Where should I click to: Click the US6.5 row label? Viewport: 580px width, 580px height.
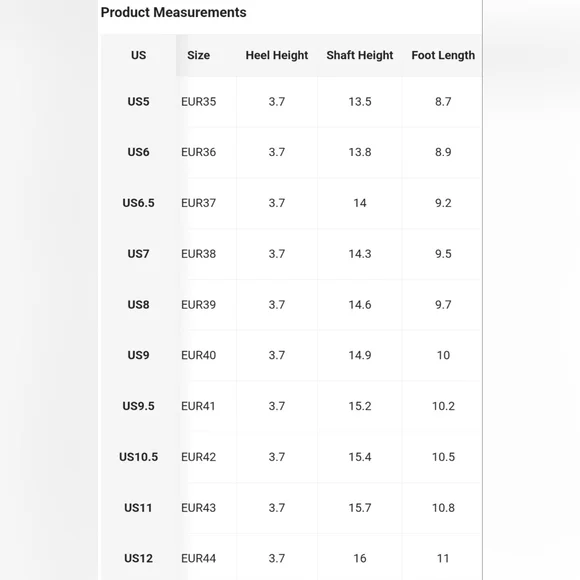[x=138, y=203]
